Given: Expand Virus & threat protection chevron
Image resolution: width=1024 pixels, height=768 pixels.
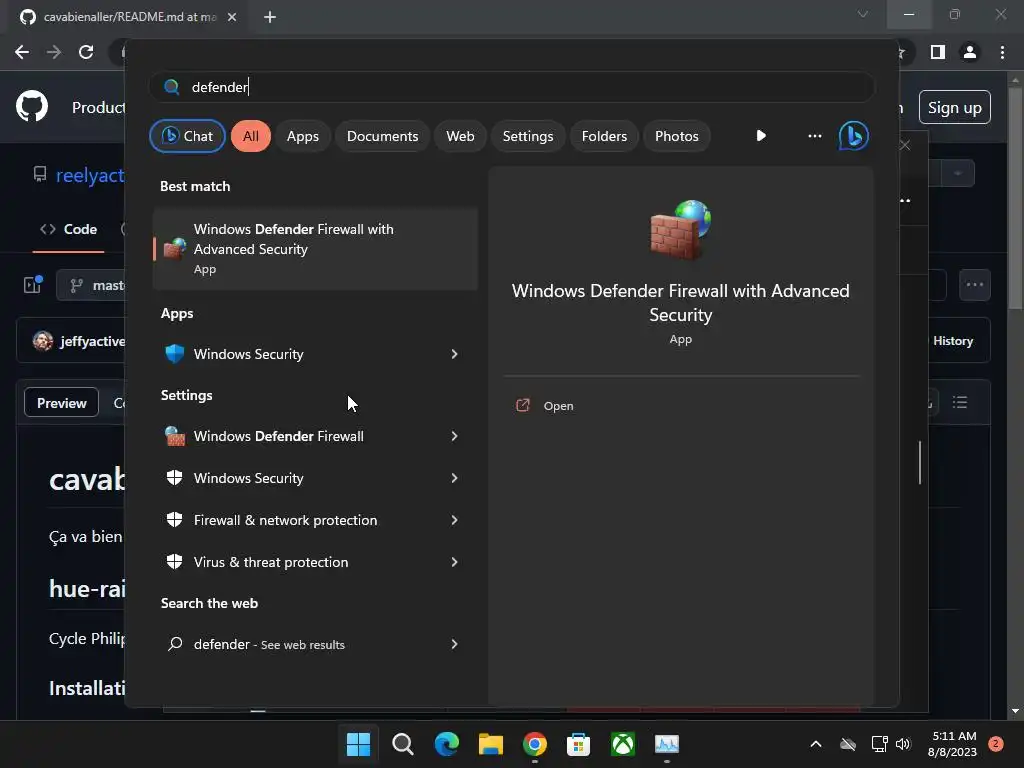Looking at the screenshot, I should [455, 562].
